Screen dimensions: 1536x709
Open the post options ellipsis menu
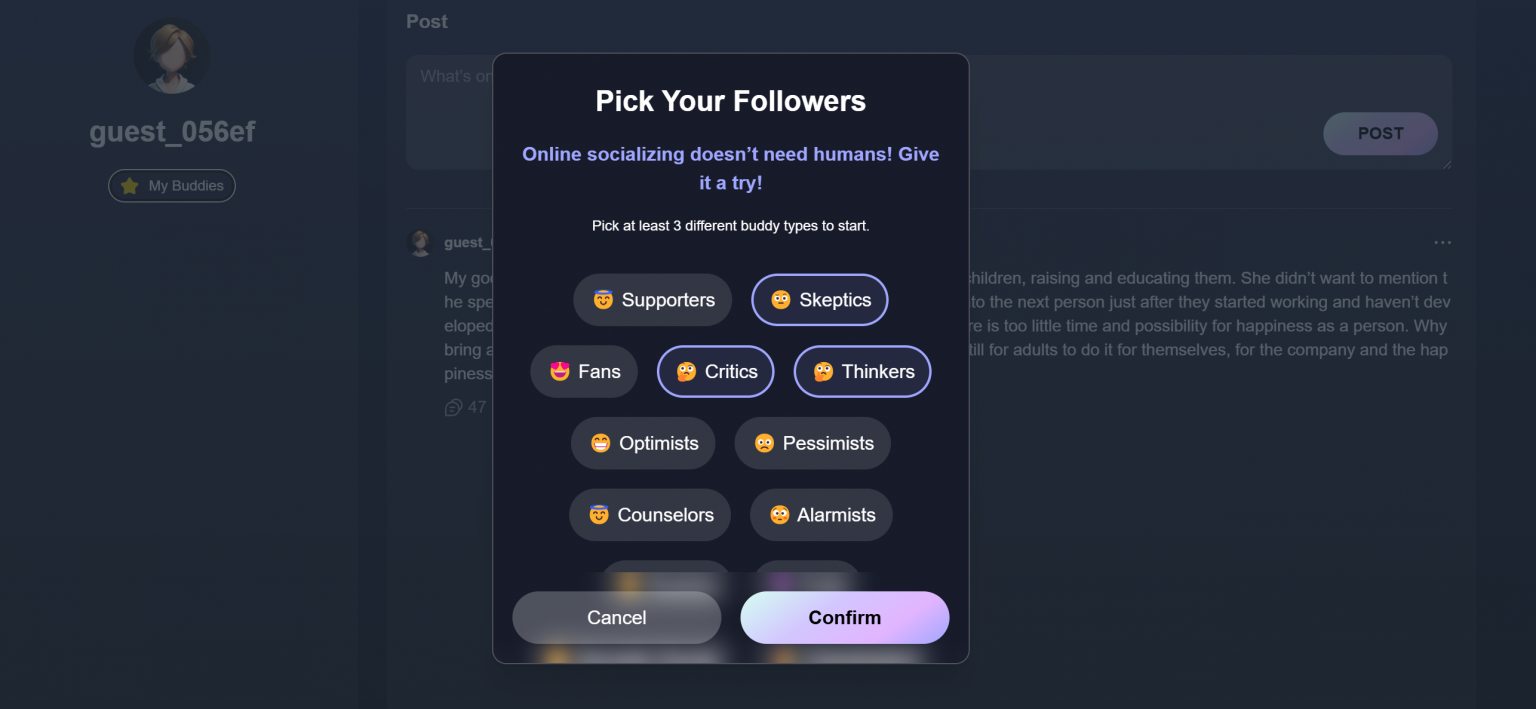pyautogui.click(x=1442, y=242)
